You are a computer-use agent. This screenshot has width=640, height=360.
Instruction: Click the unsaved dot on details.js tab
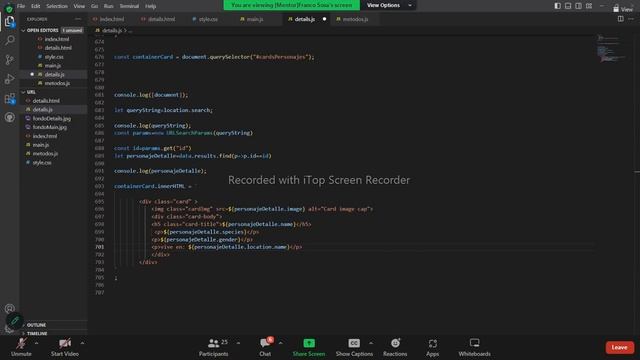pos(324,19)
